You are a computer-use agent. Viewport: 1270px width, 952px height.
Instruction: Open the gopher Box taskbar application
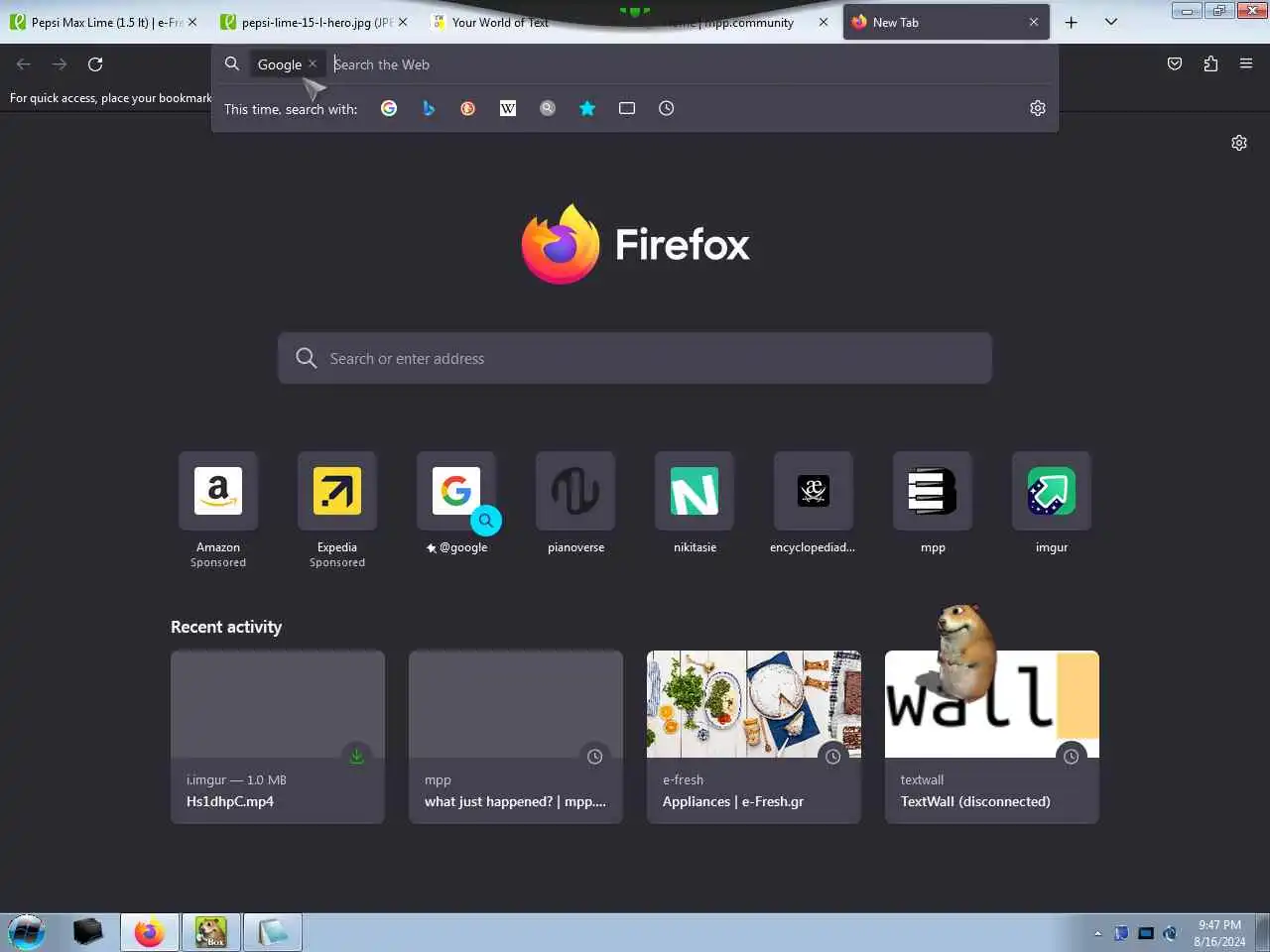pos(210,932)
